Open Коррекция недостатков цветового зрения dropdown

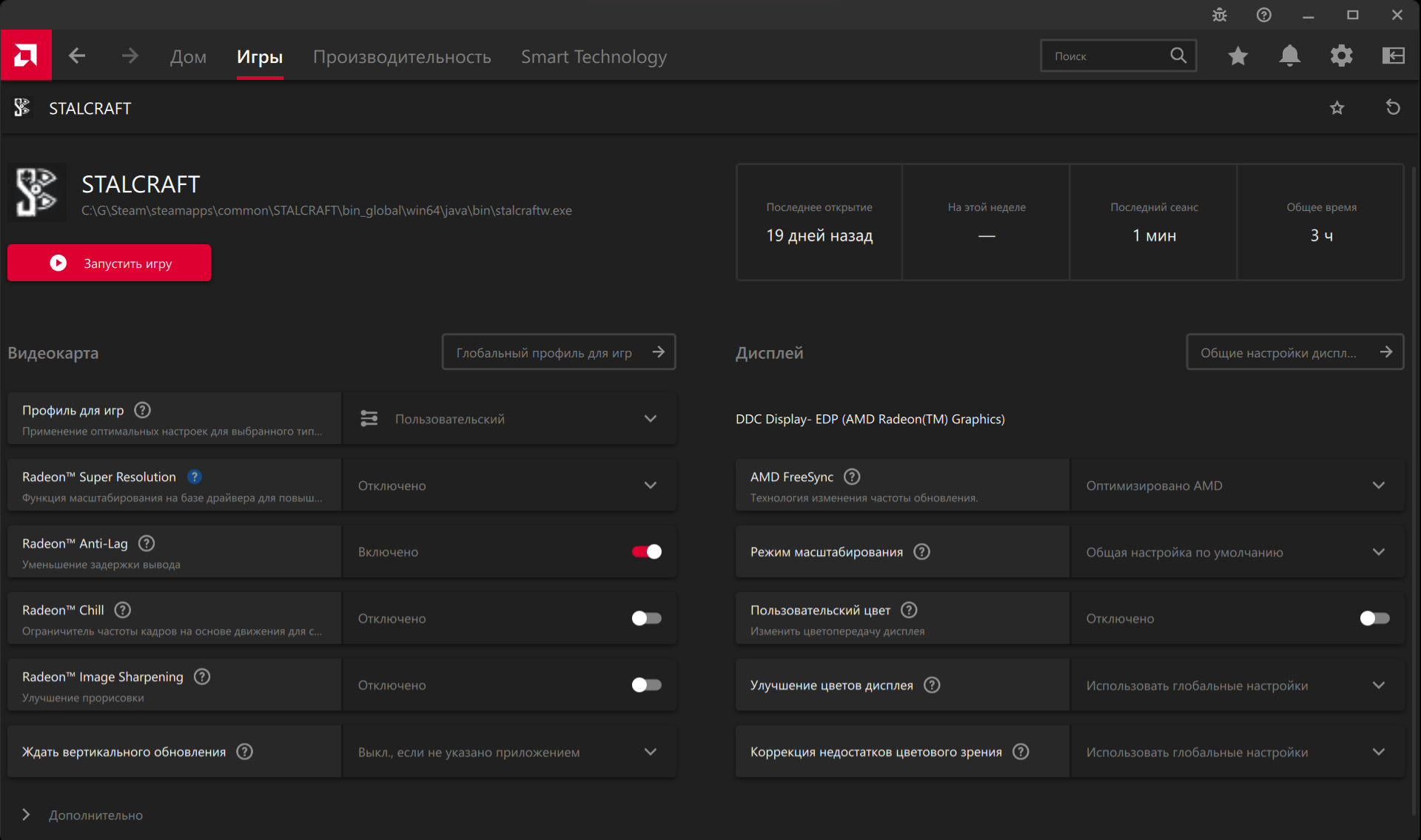point(1237,752)
